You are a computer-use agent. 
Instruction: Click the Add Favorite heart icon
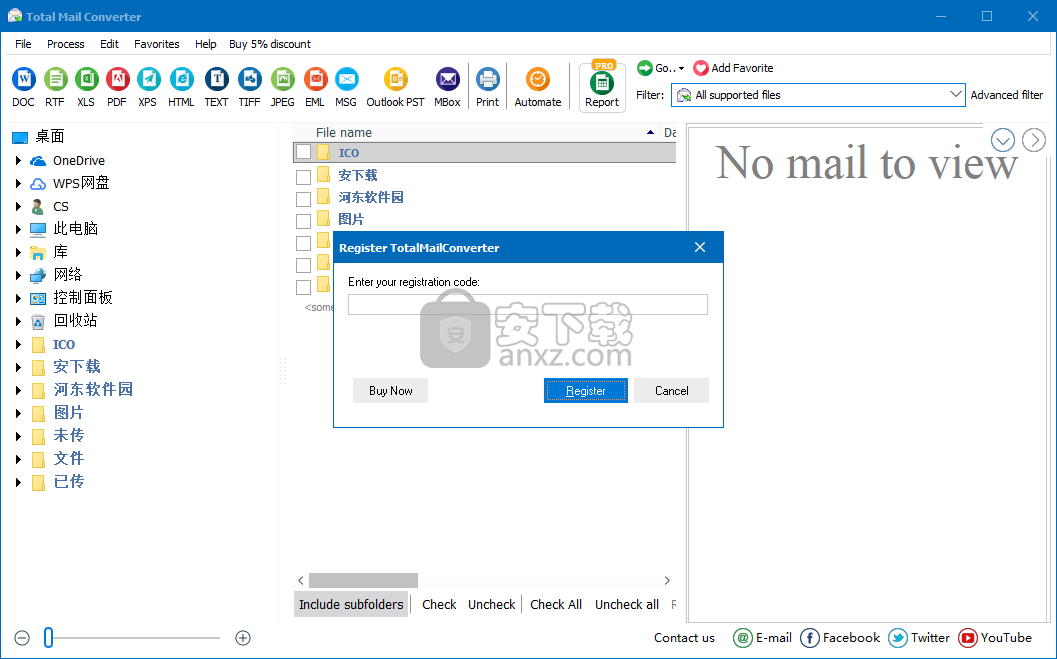(701, 68)
